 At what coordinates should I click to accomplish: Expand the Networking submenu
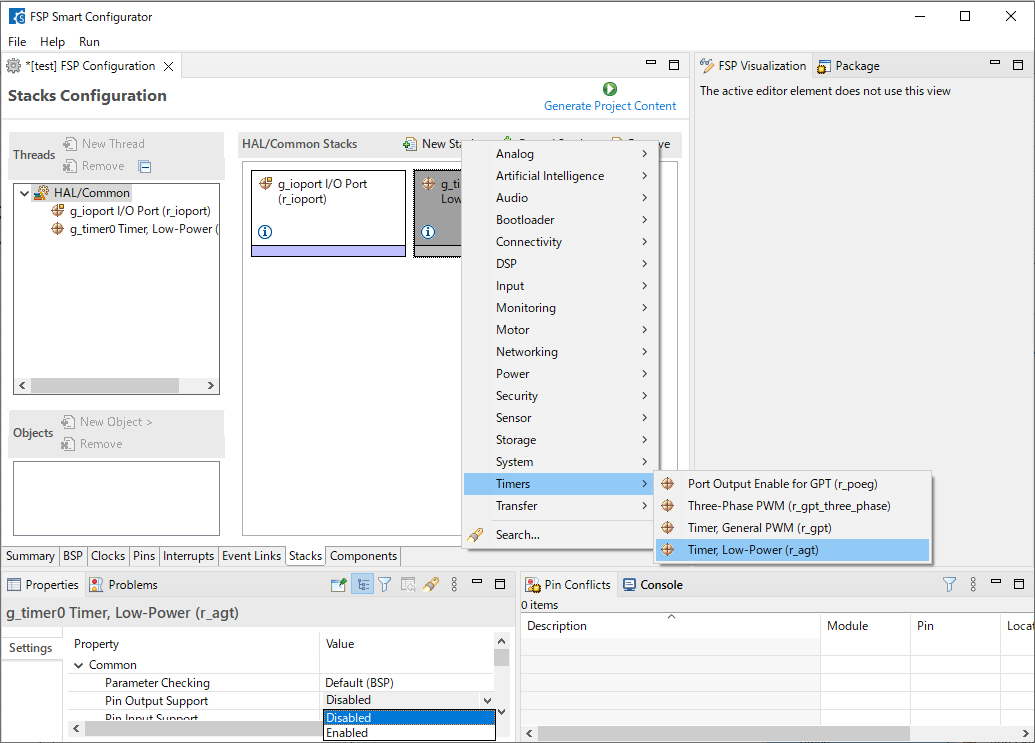point(558,352)
